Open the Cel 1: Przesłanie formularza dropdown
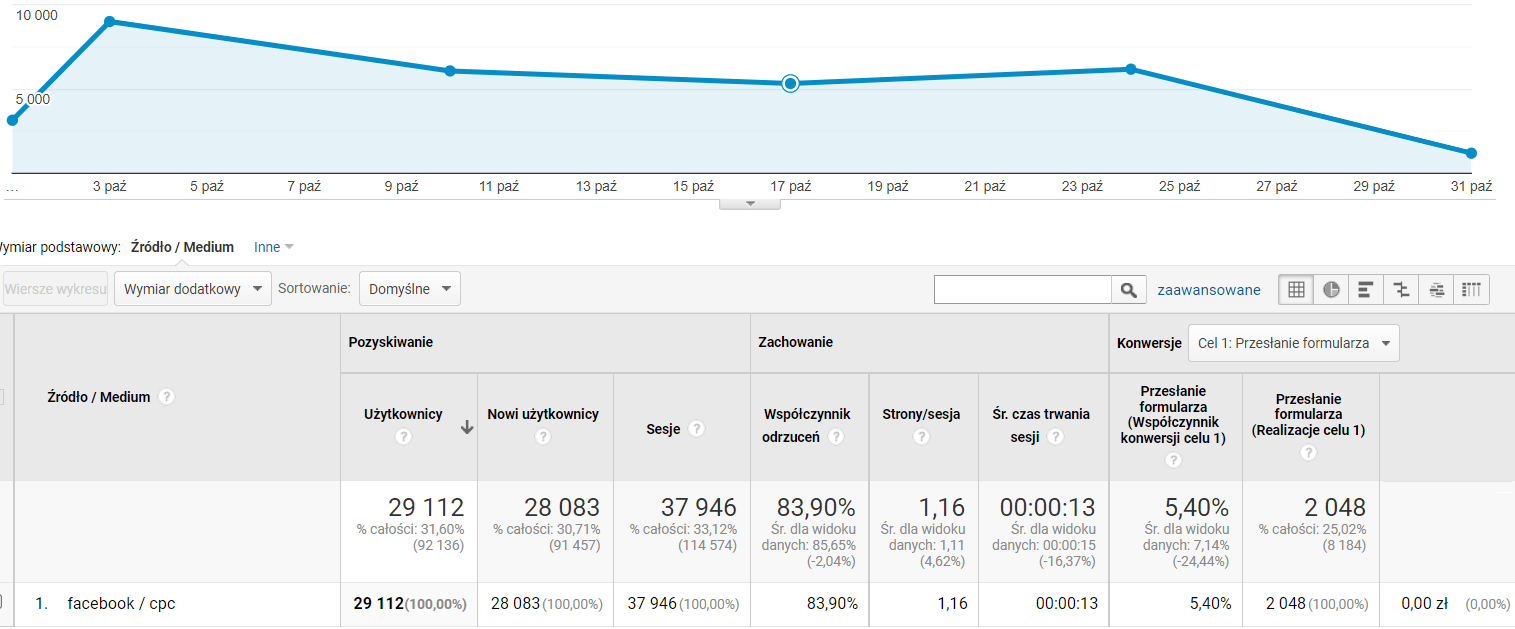This screenshot has height=629, width=1515. tap(1293, 343)
